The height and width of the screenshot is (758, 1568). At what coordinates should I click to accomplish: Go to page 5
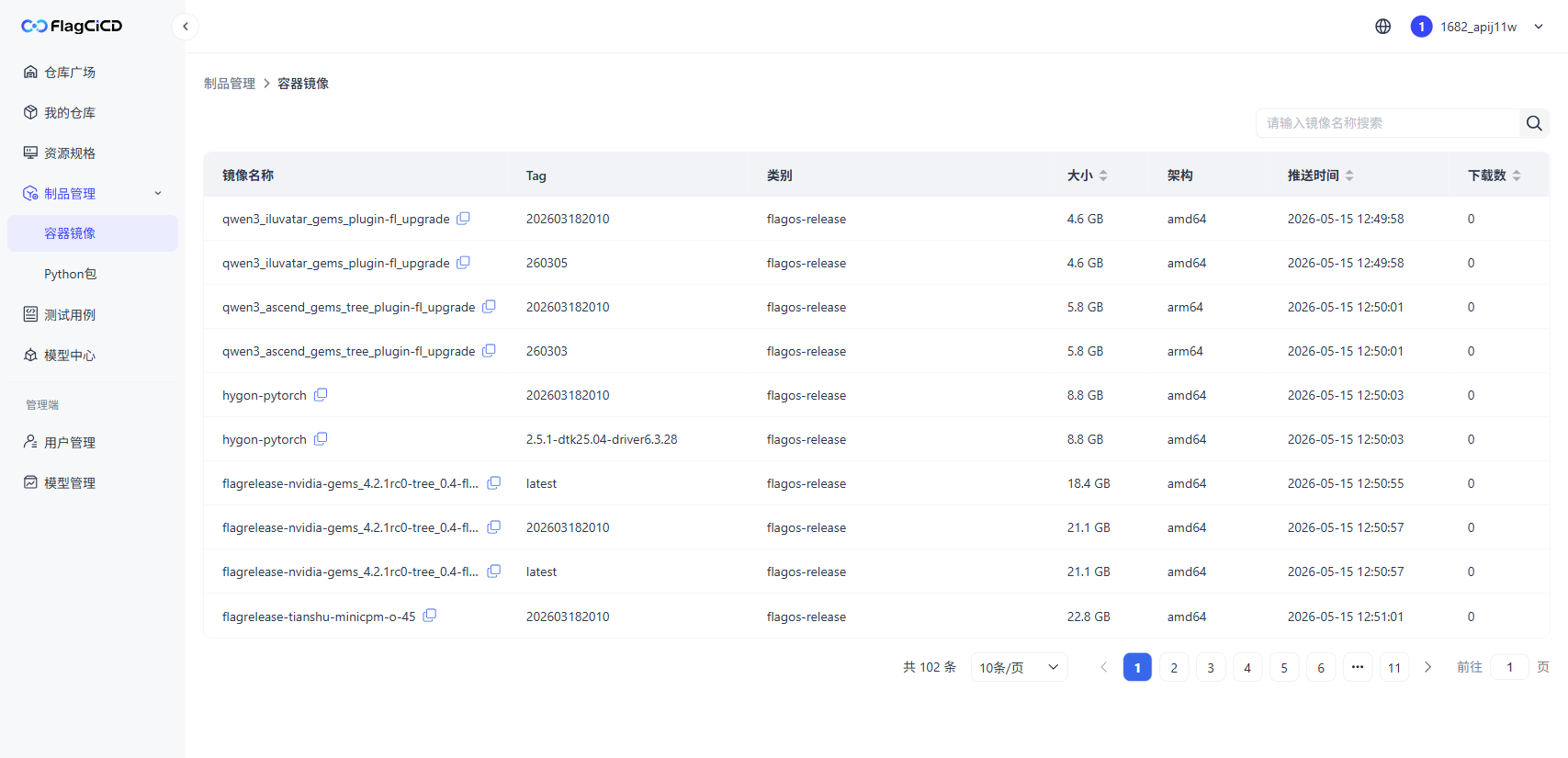pyautogui.click(x=1284, y=667)
